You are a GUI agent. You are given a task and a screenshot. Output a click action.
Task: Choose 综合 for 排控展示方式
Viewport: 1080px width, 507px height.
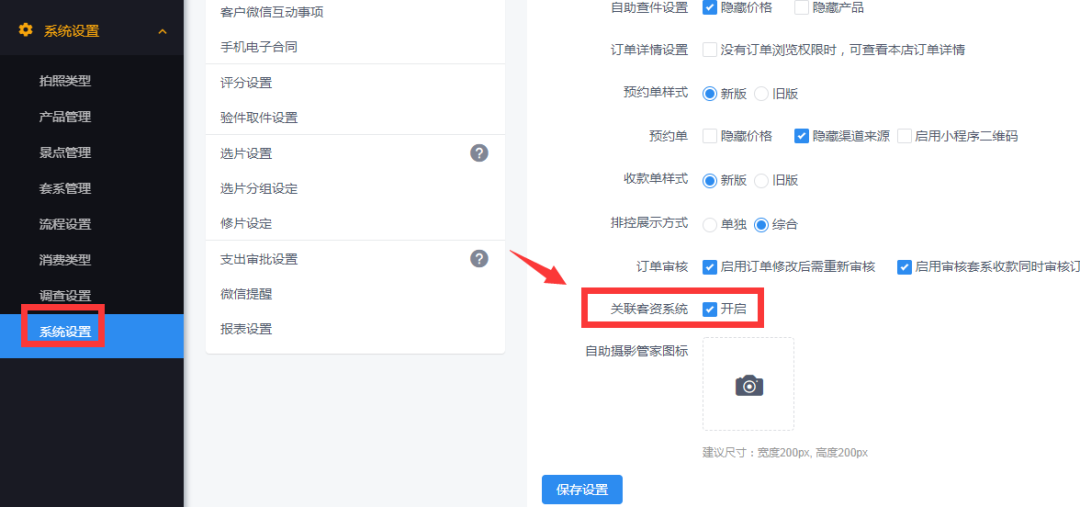pos(761,225)
